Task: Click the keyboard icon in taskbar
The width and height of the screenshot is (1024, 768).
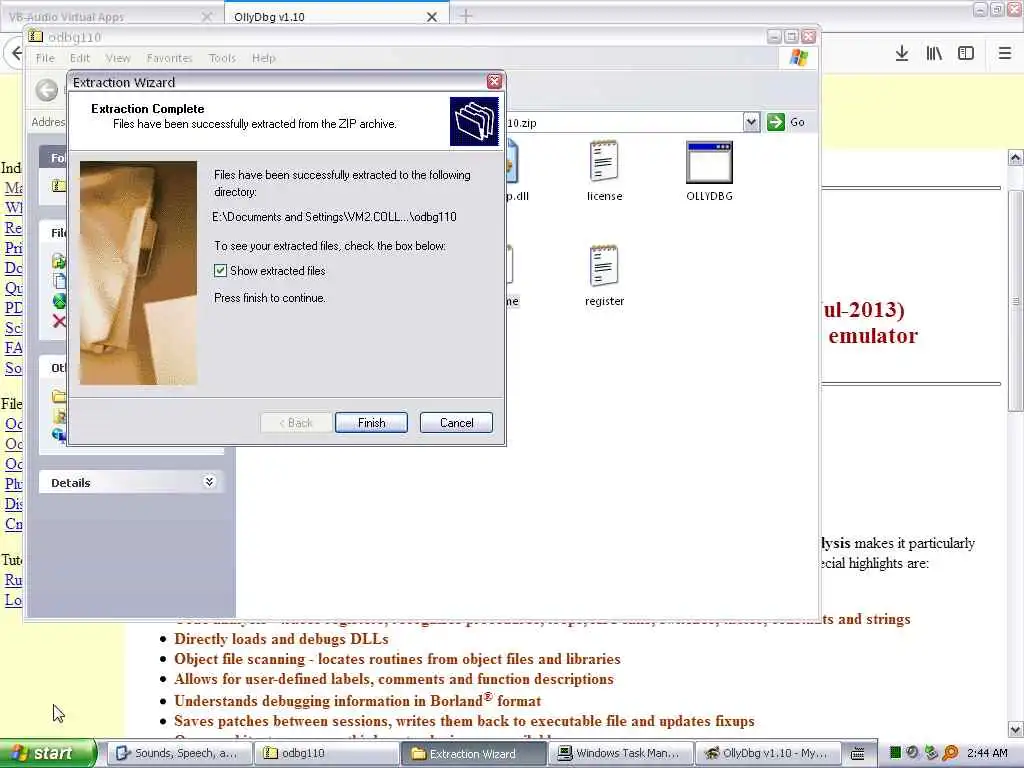Action: click(858, 754)
